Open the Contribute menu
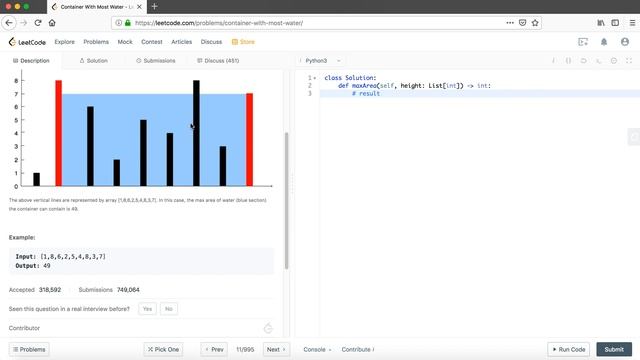This screenshot has height=360, width=640. click(x=358, y=349)
